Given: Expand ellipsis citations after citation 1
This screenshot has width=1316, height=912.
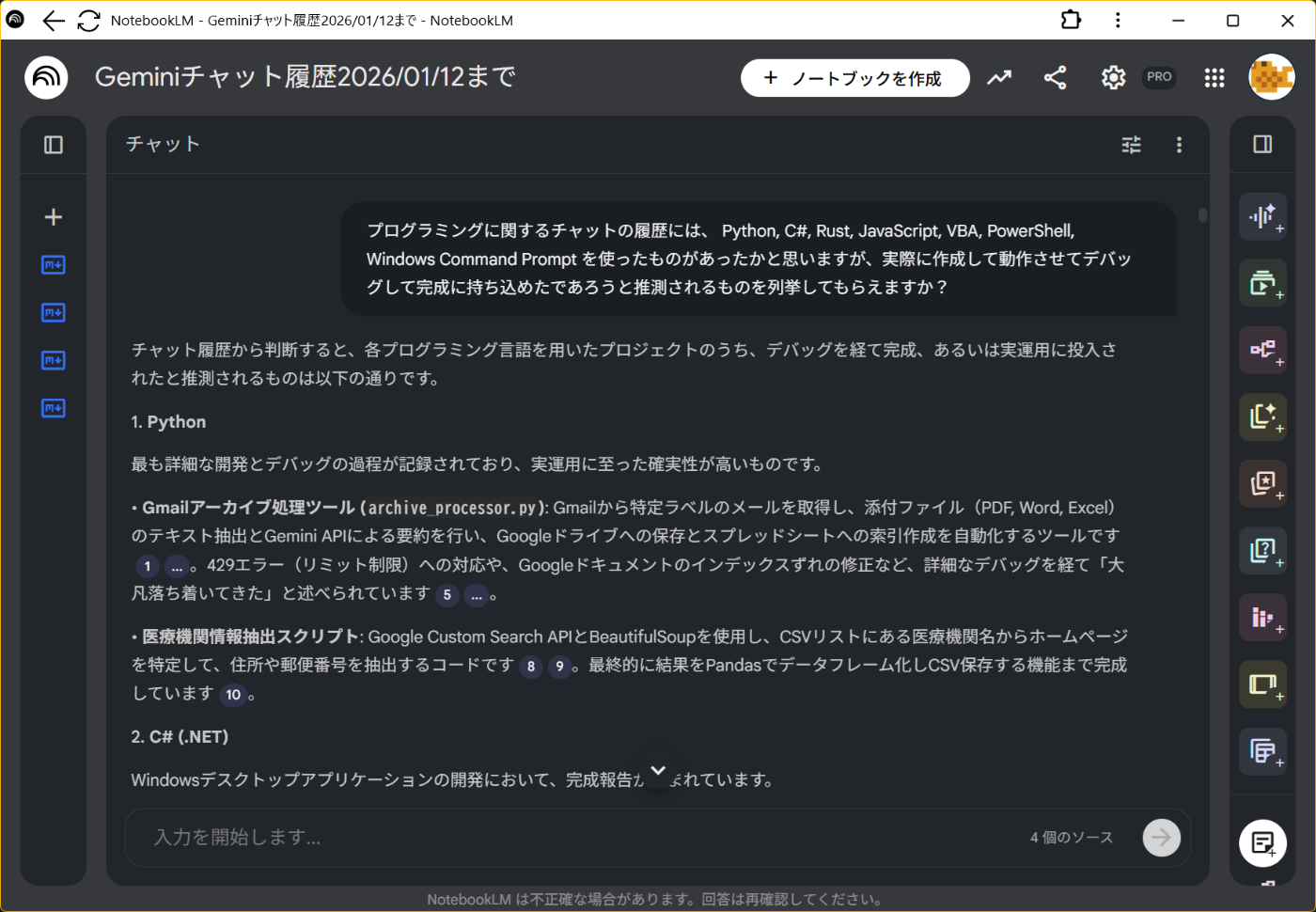Looking at the screenshot, I should (177, 566).
